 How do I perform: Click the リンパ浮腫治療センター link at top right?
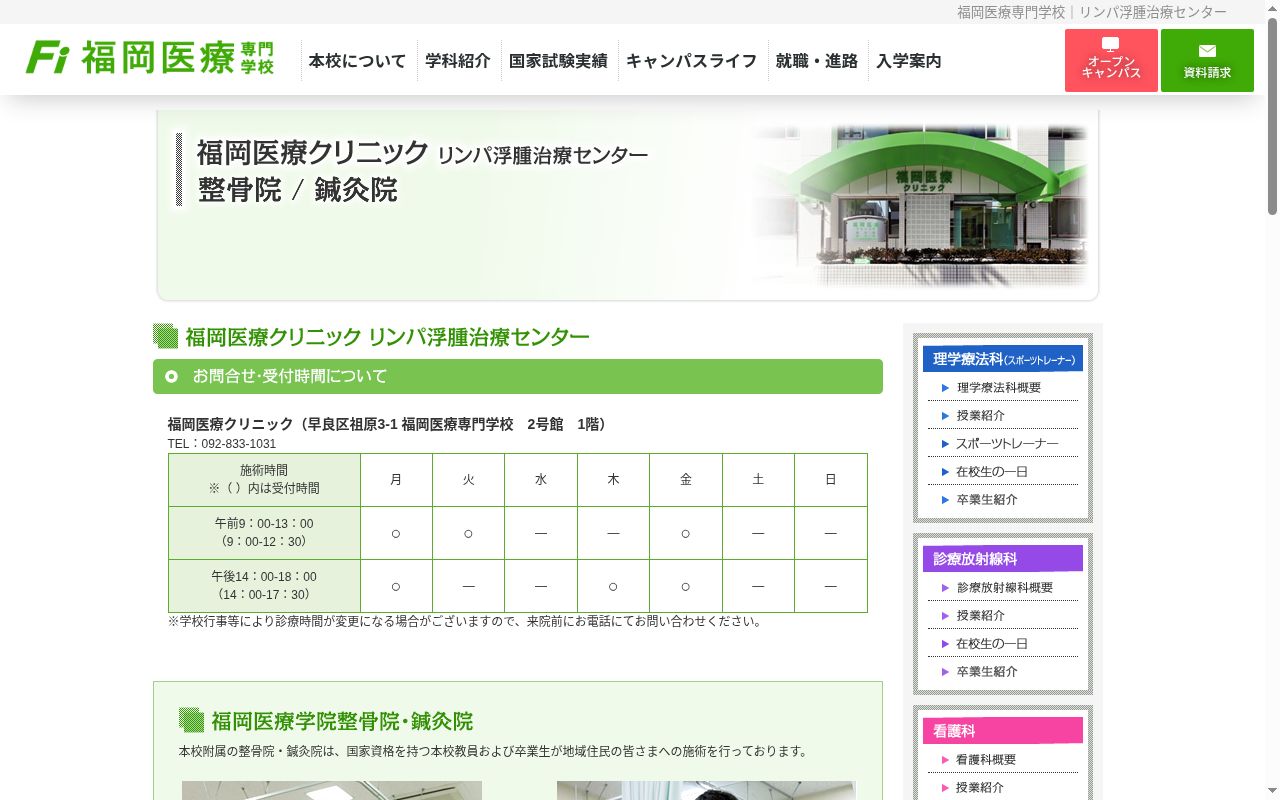click(1152, 12)
